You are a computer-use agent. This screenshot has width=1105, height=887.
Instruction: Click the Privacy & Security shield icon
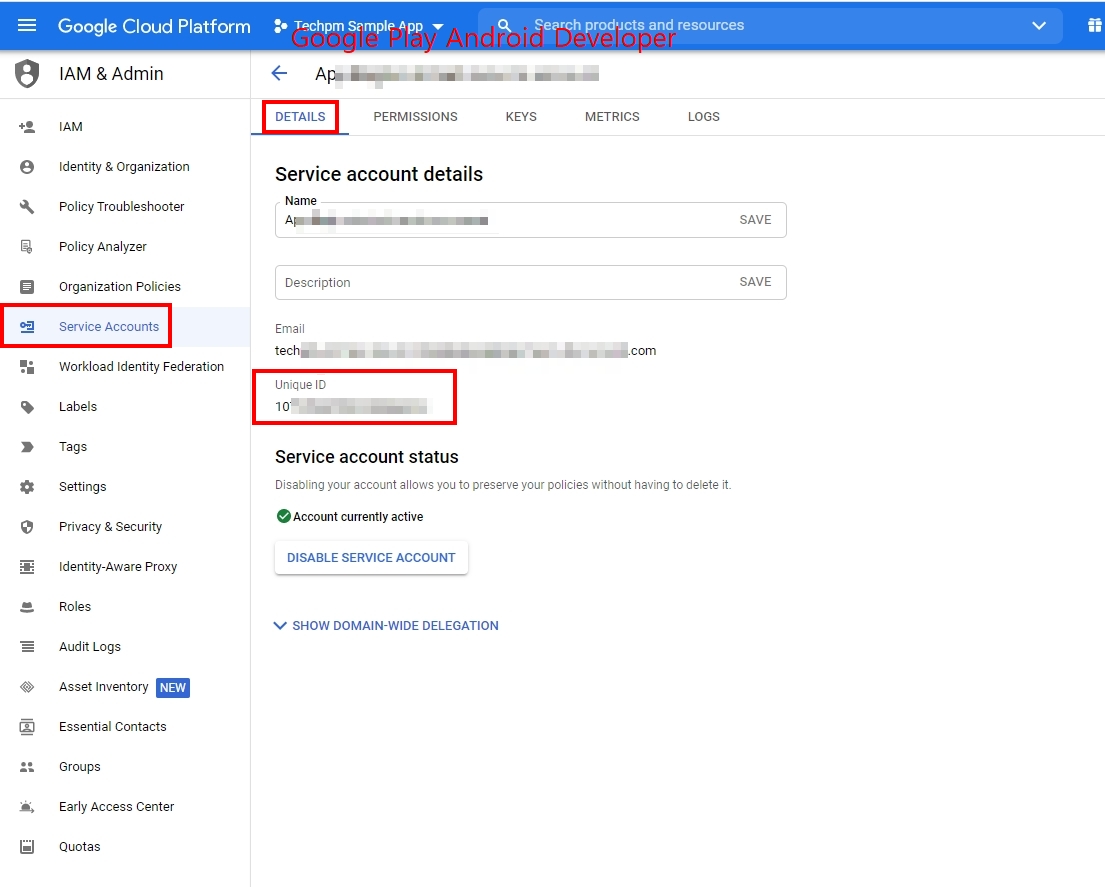coord(27,527)
